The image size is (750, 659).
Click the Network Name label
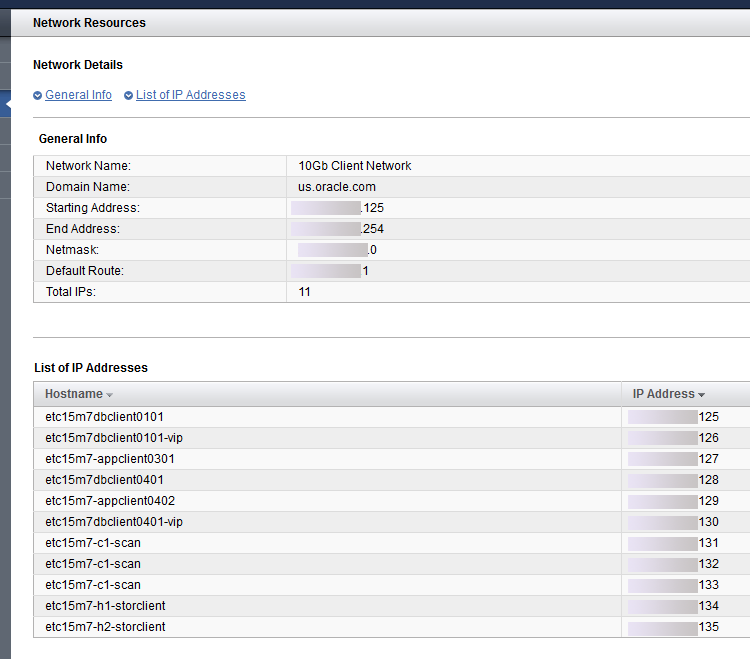tap(88, 166)
